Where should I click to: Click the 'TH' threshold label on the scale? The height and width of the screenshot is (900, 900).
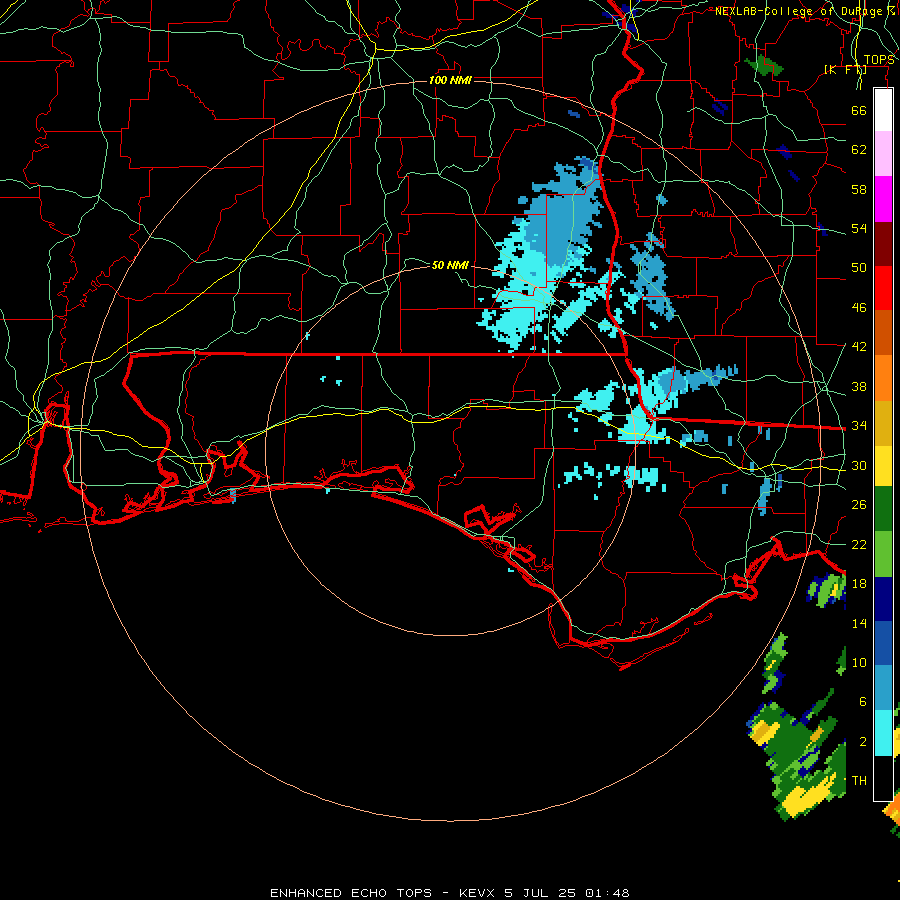[859, 781]
